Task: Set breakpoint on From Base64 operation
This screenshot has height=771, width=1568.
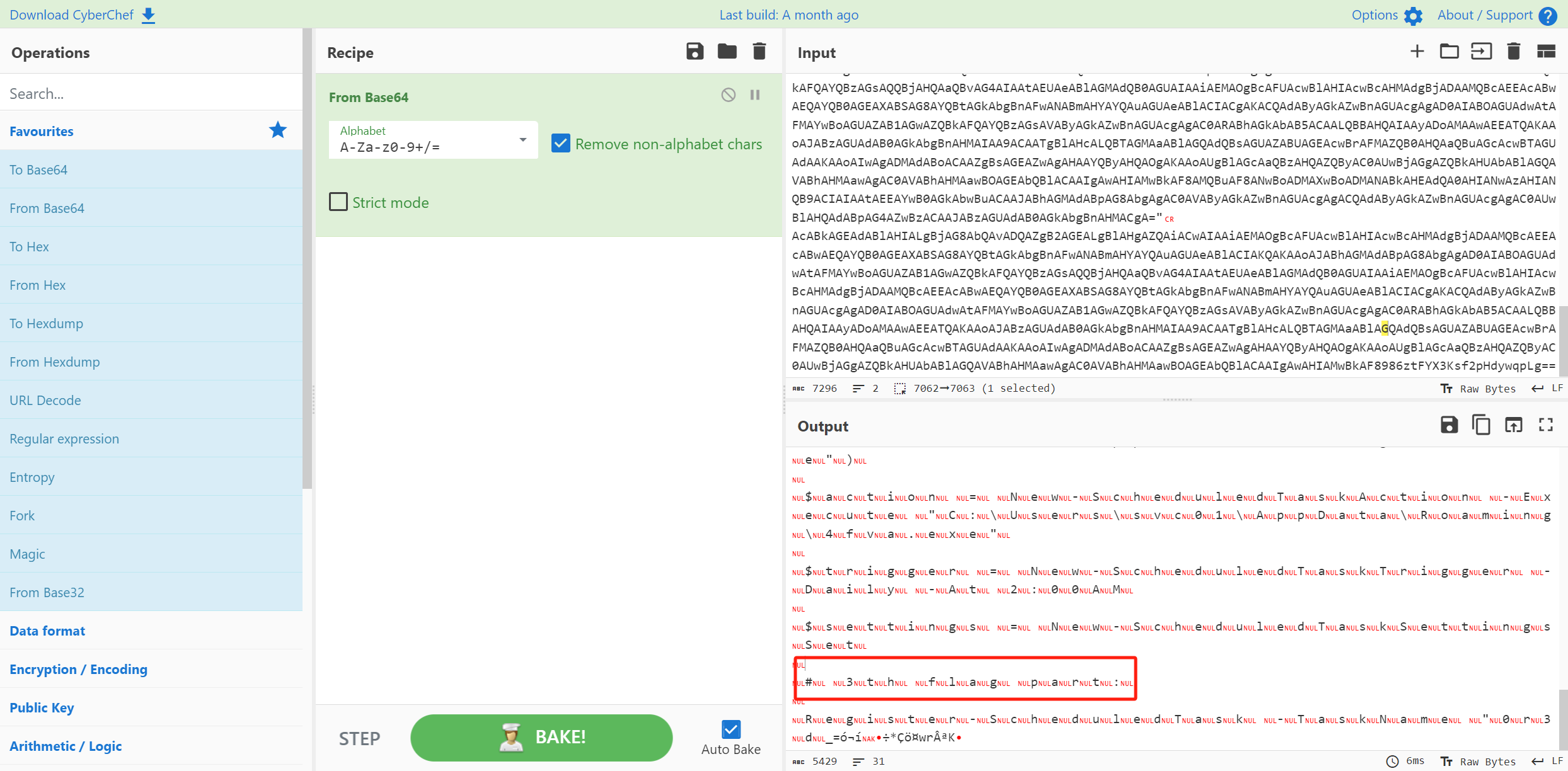Action: click(x=755, y=95)
